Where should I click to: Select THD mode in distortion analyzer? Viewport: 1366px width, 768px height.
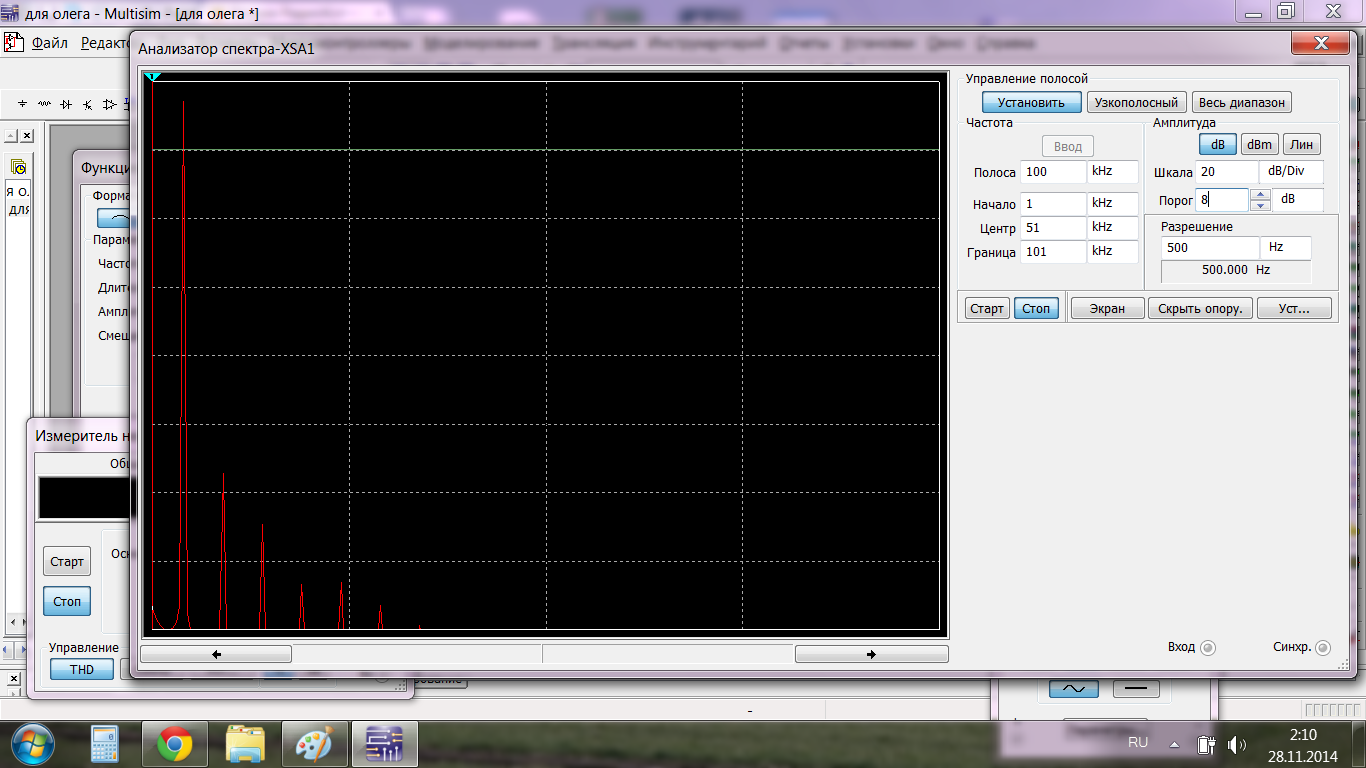[82, 669]
